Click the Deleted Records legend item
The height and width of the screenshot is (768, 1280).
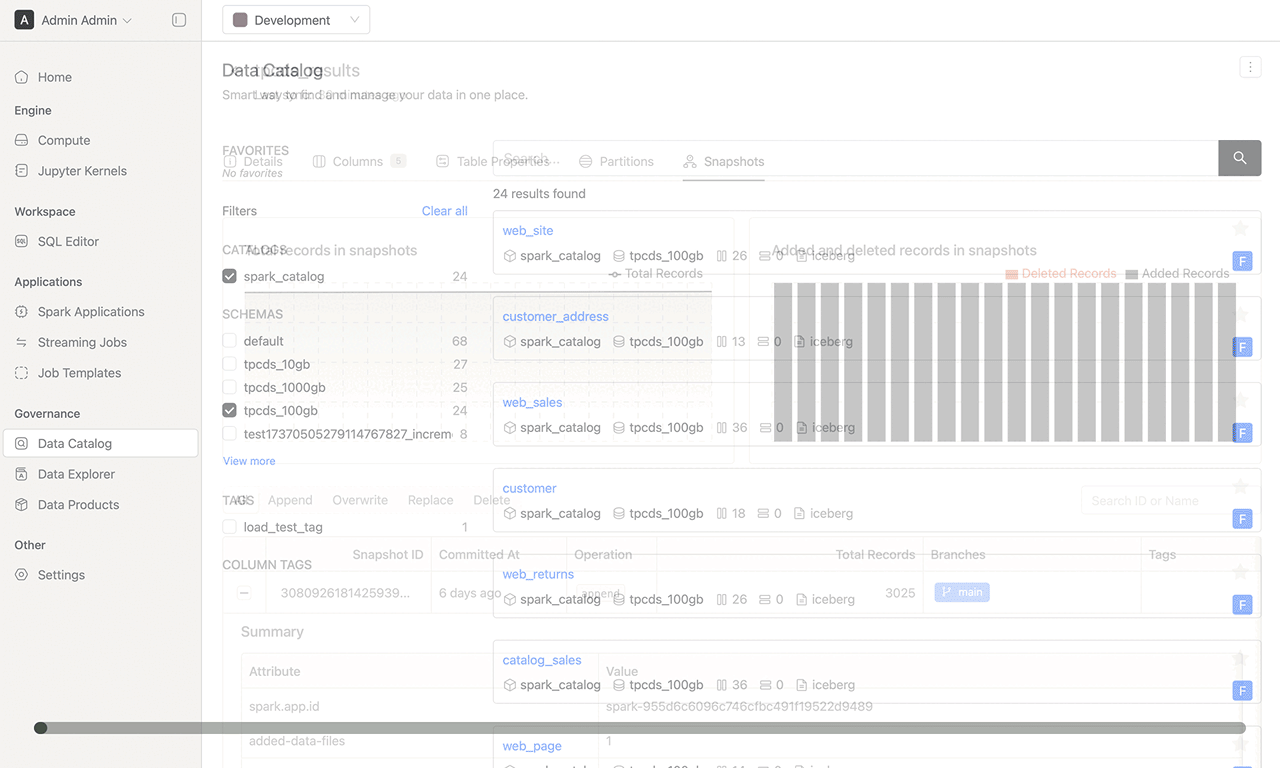pos(1060,273)
